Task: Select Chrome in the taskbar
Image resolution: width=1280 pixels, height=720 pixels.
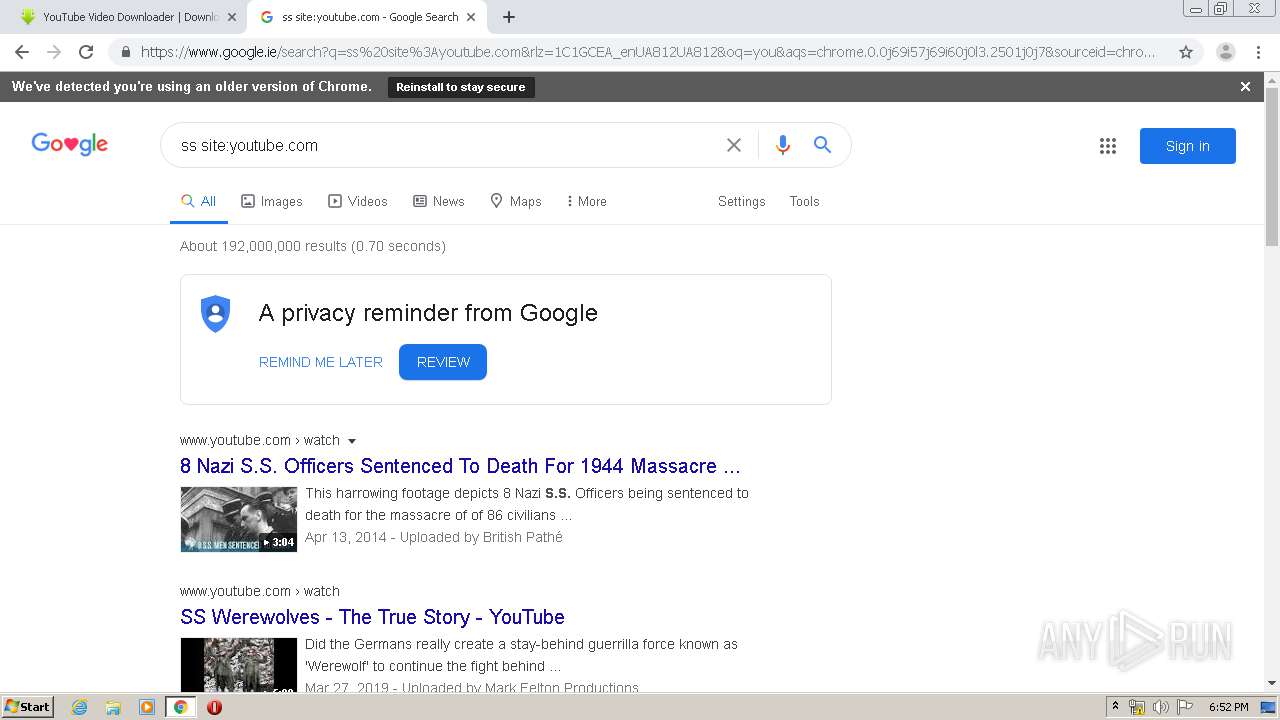Action: [x=180, y=707]
